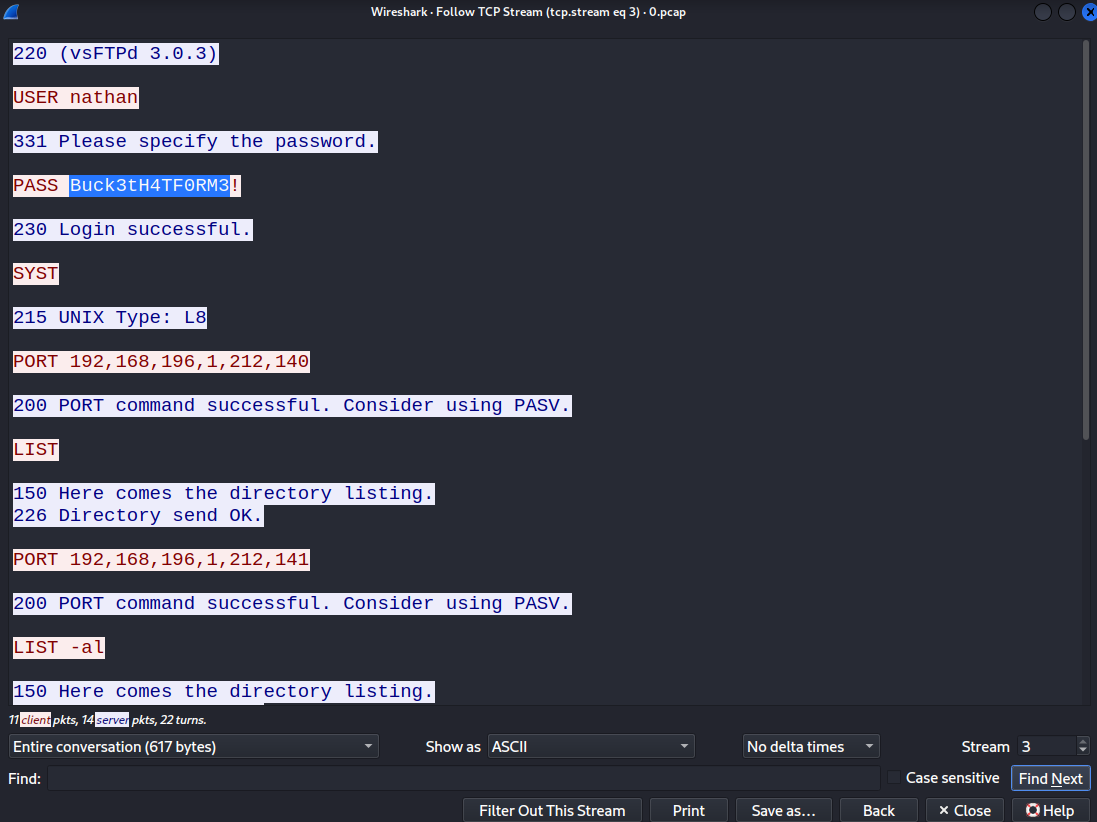
Task: Click the first '200 PORT command successful' line
Action: pos(292,406)
